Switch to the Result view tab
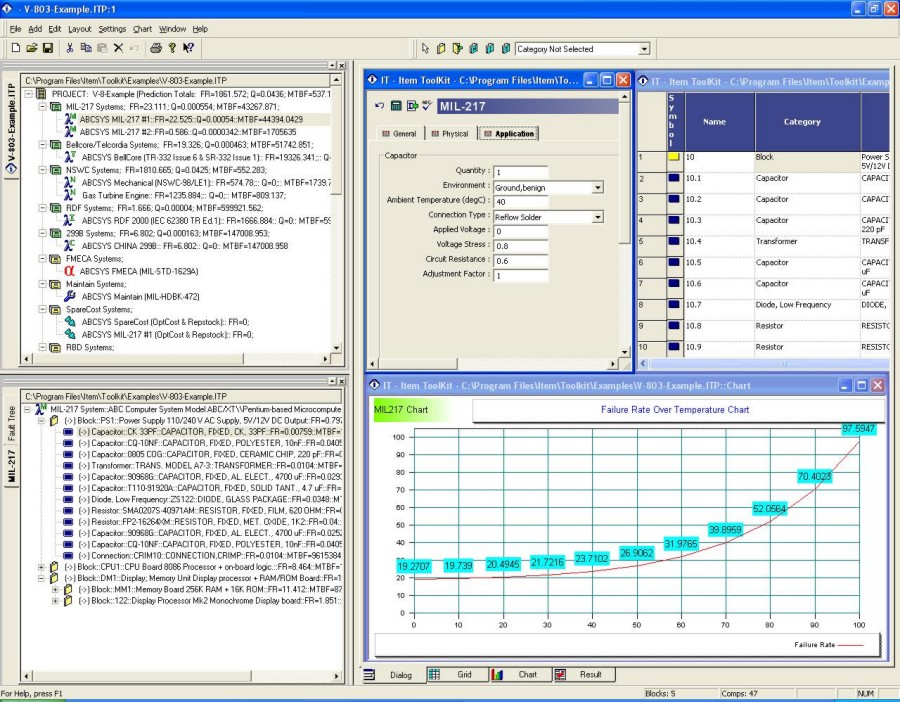The image size is (900, 702). point(584,674)
